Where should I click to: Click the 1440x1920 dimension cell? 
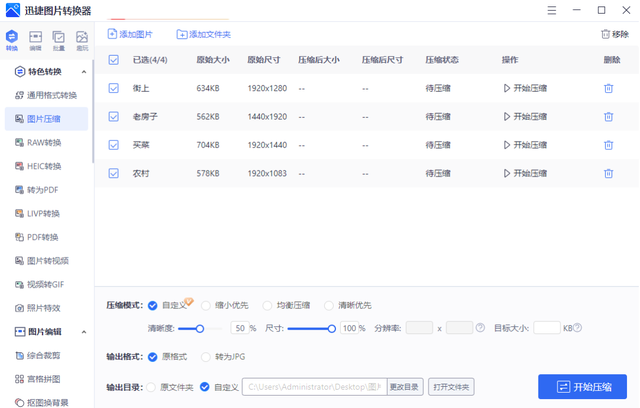(267, 117)
